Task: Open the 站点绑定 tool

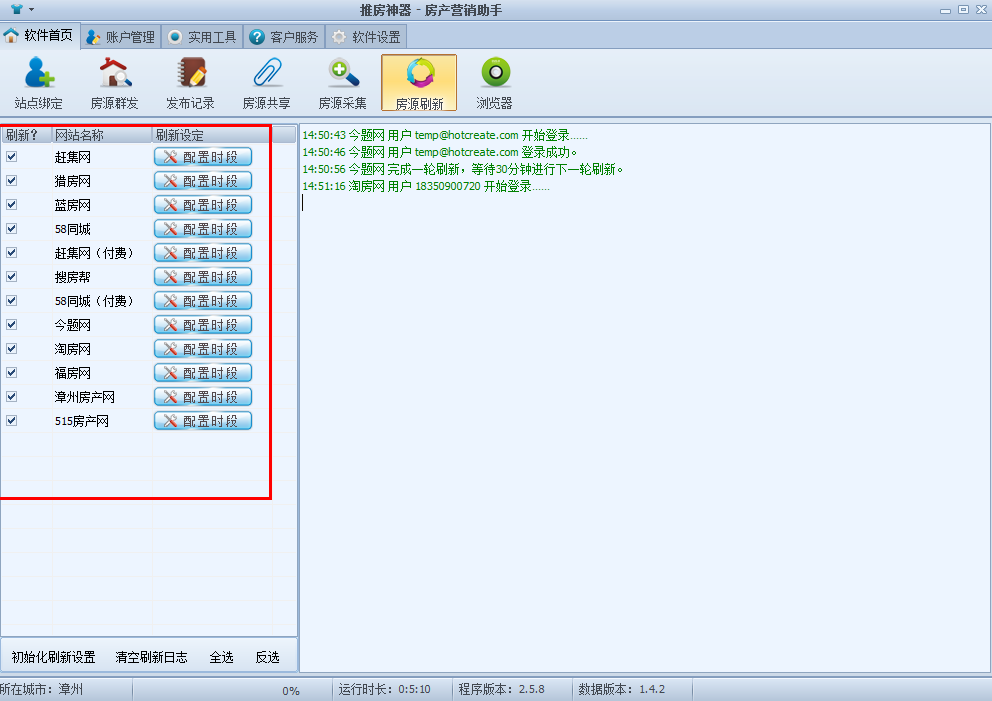Action: [39, 83]
